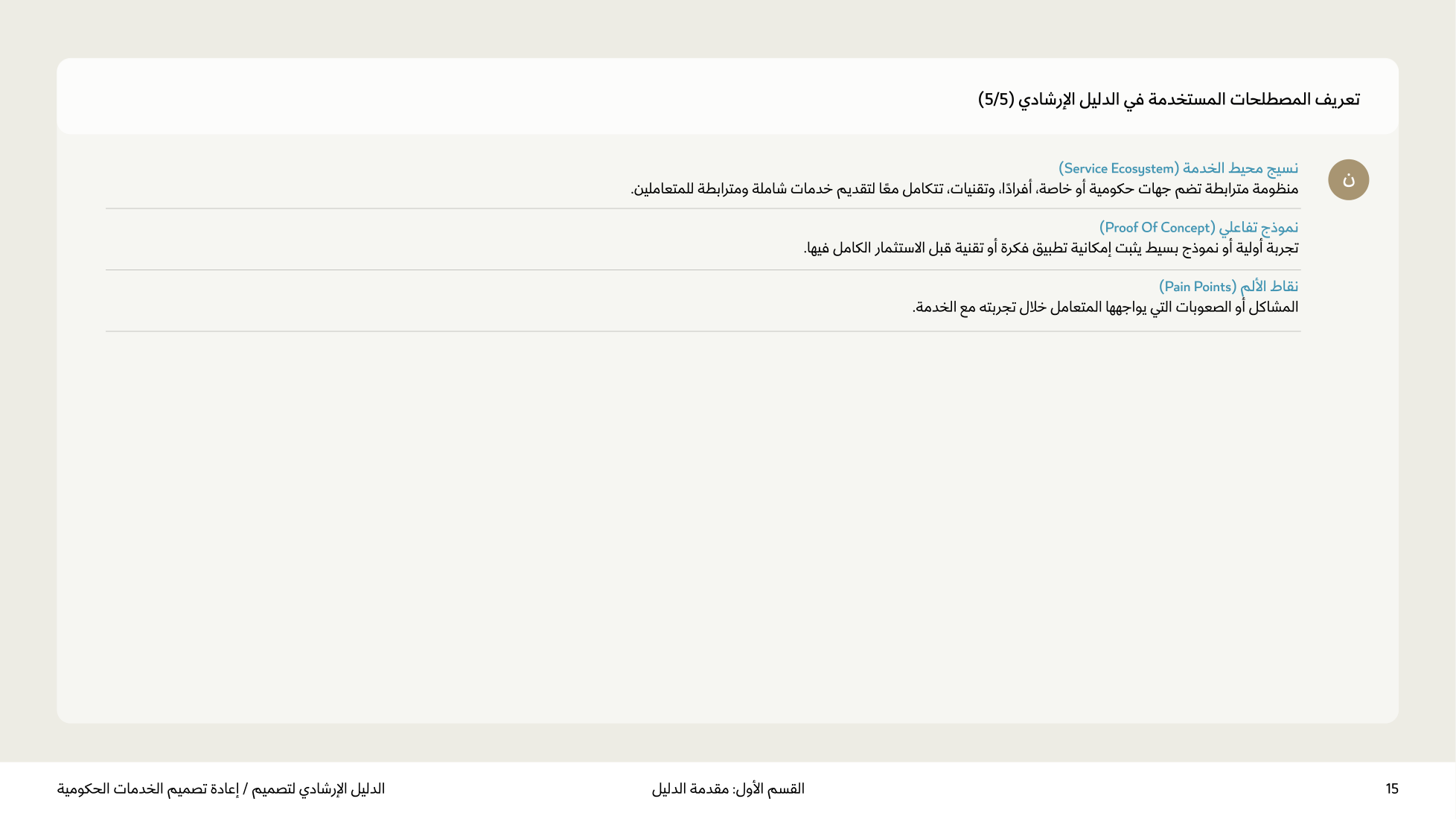Click footer text الدليل الإرشادي لتصميم / إعادة تصميم الخدمات الحكومية
The height and width of the screenshot is (819, 1456).
[221, 788]
